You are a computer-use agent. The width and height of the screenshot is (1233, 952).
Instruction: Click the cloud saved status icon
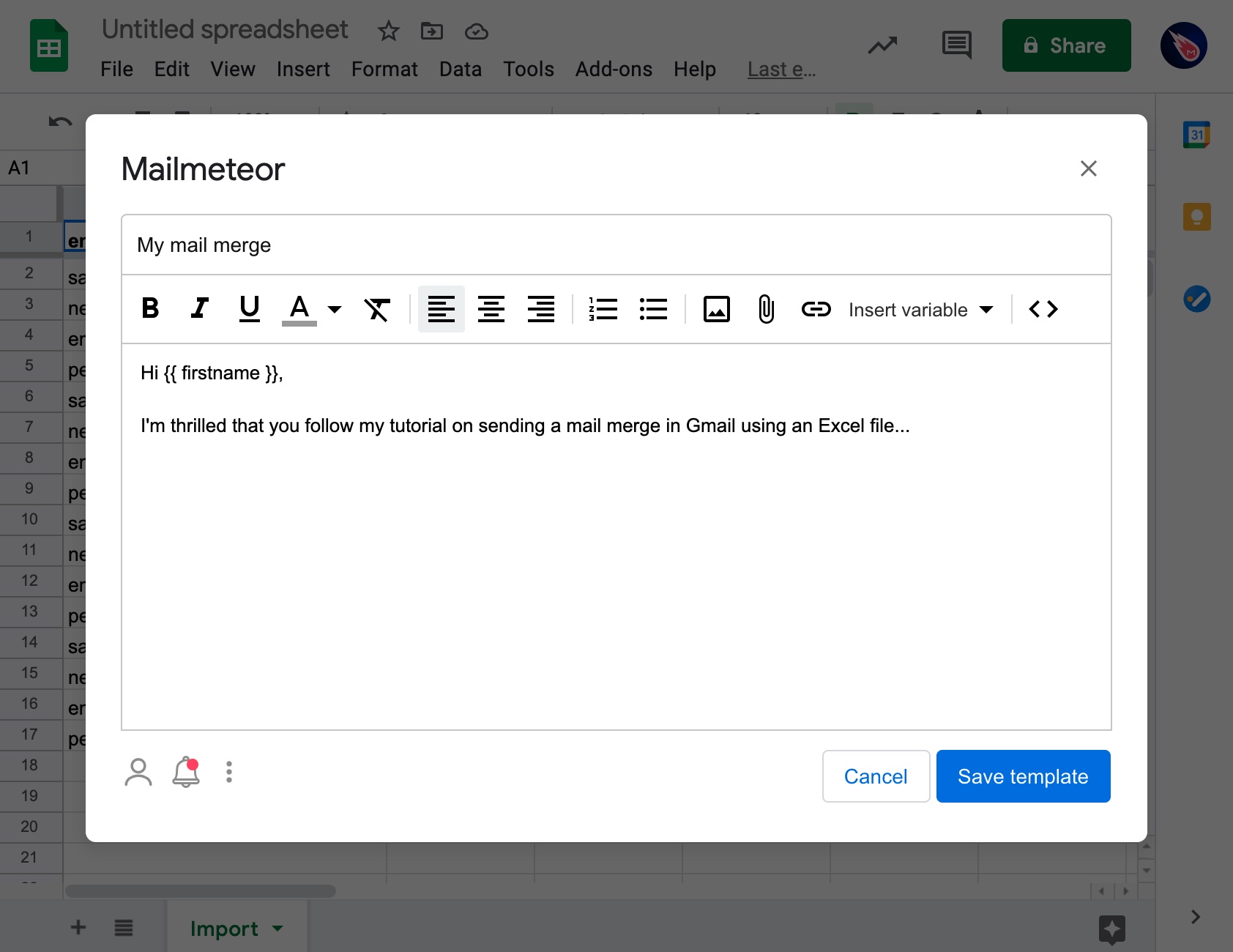click(x=477, y=31)
